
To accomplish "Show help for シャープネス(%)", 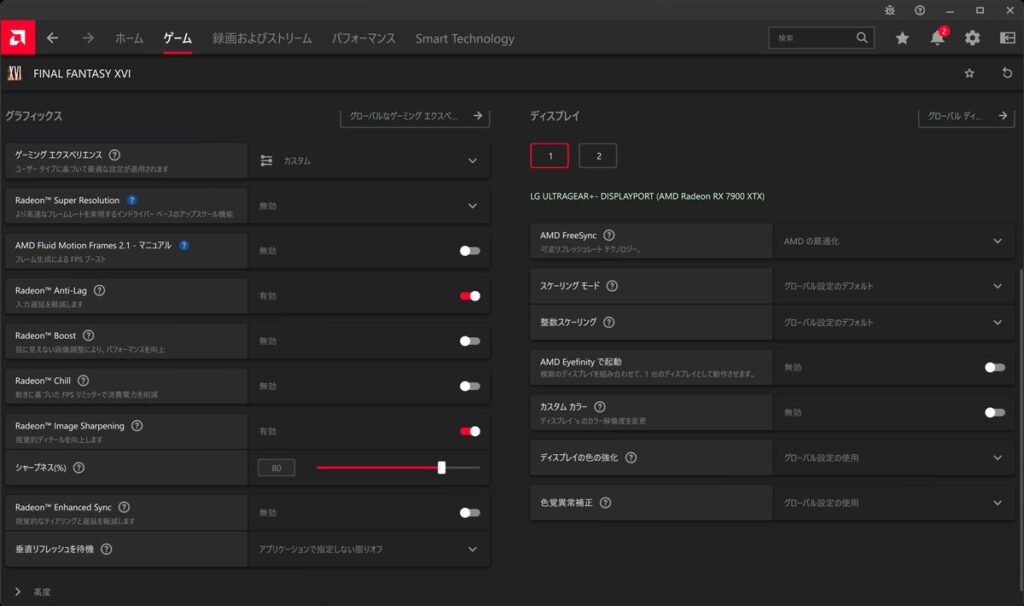I will (x=78, y=468).
